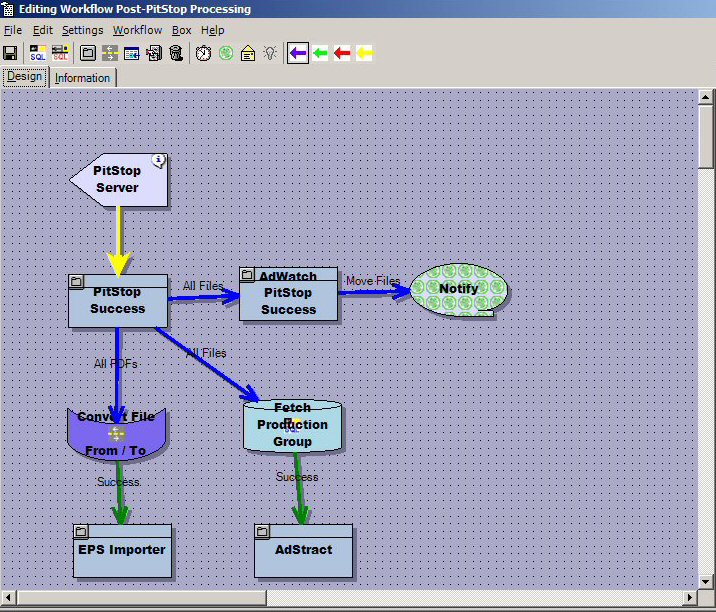Click the vertical scrollbar down arrow
Screen dimensions: 716x612
706,581
